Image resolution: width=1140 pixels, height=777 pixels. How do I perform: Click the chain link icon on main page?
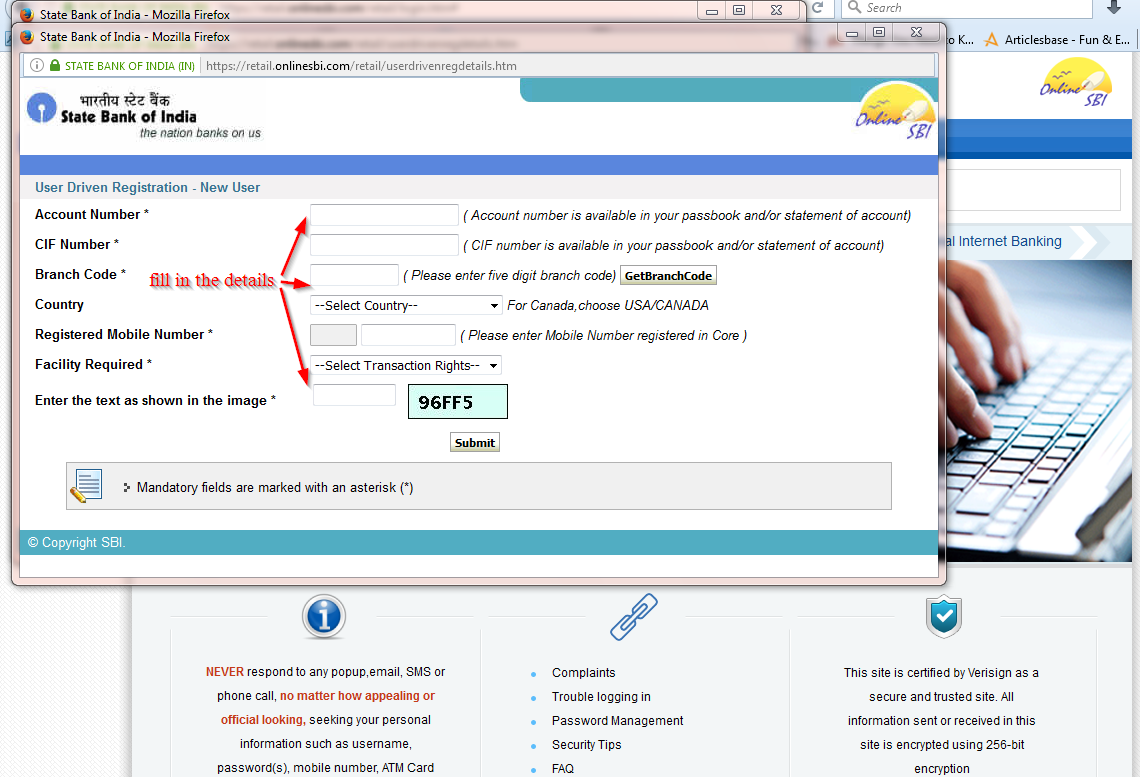click(634, 617)
